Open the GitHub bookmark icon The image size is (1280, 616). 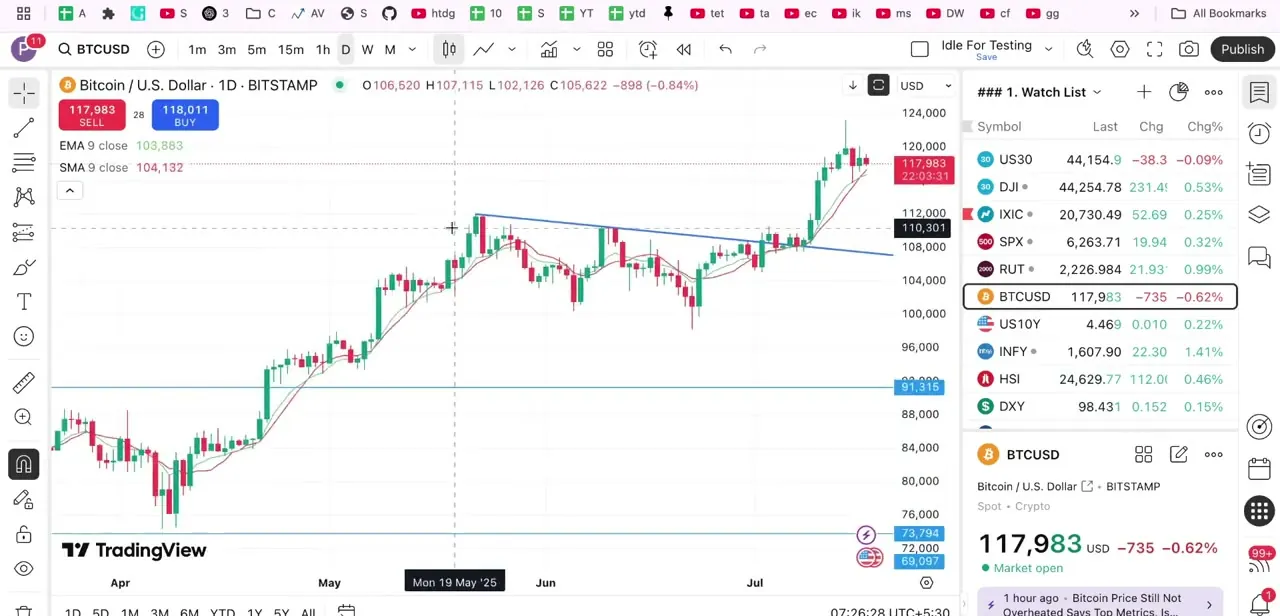pyautogui.click(x=389, y=13)
